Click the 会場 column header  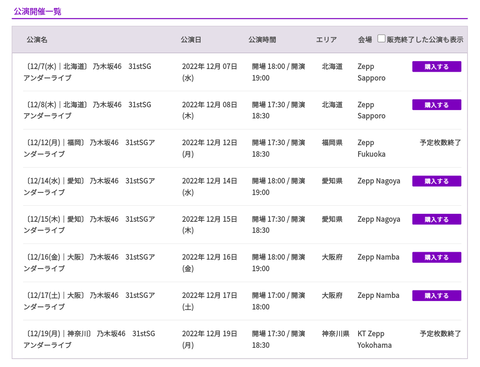point(365,40)
